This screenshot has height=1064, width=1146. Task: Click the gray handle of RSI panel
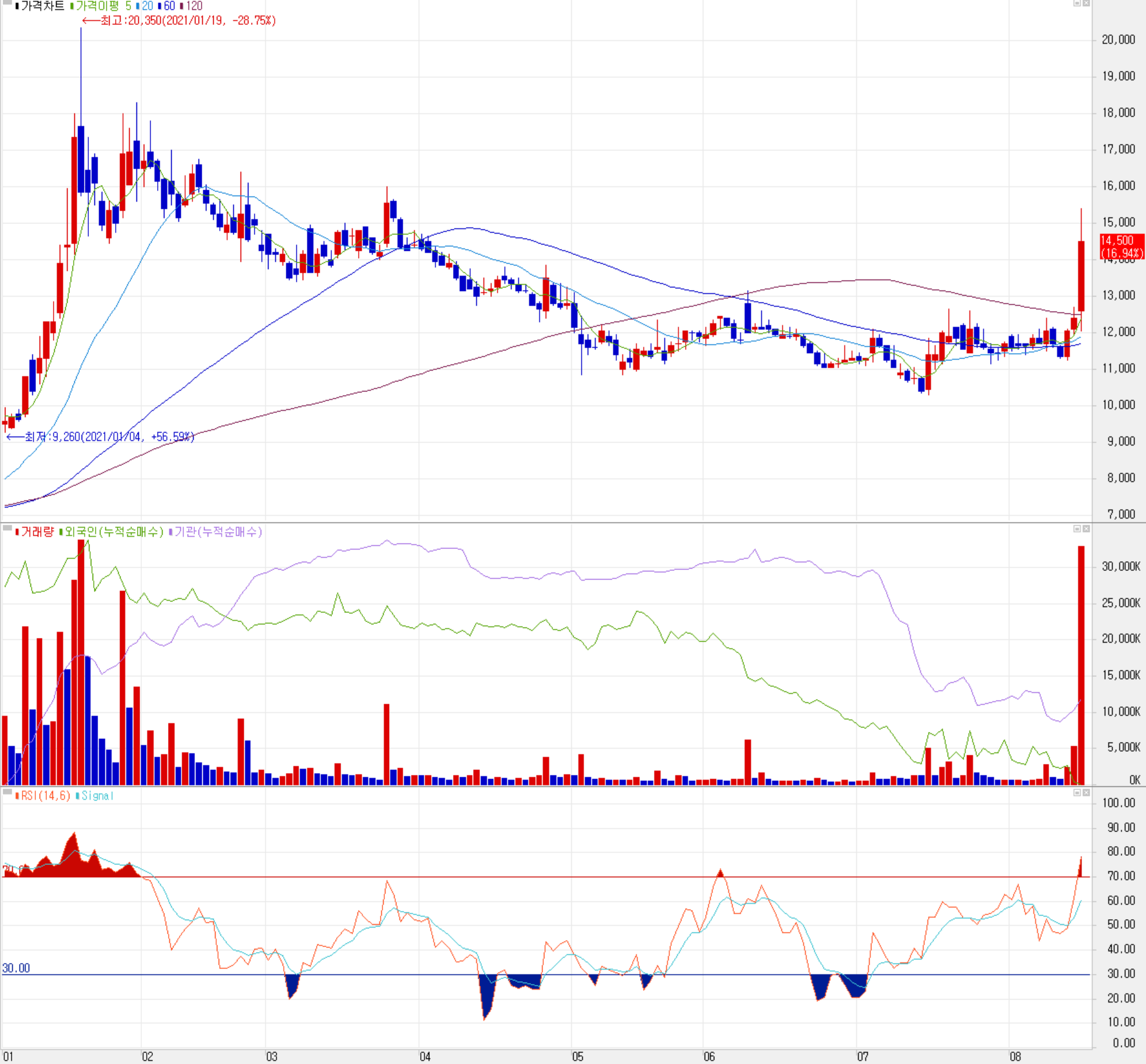click(x=7, y=791)
